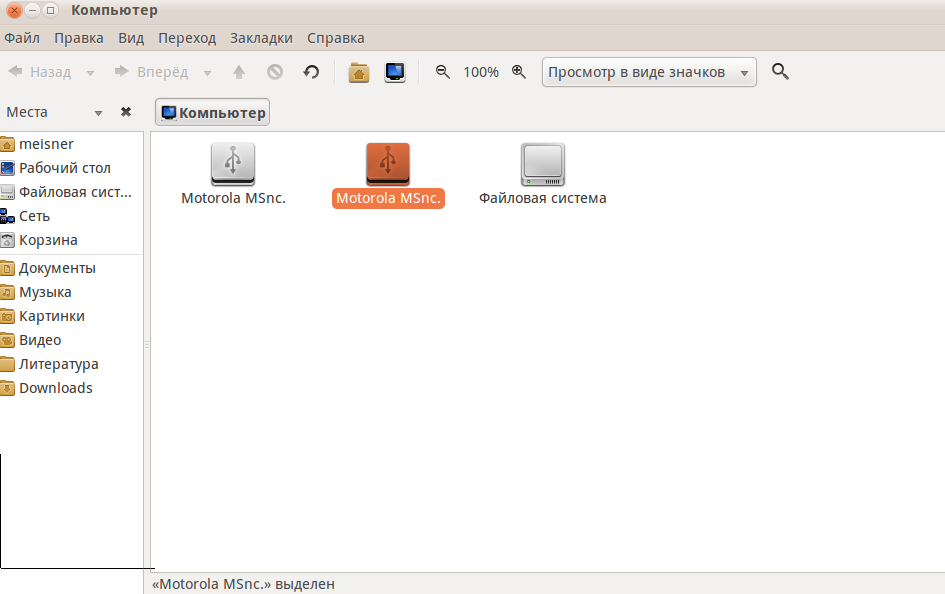Screen dimensions: 945x594
Task: Open the Forward history dropdown arrow
Action: click(207, 73)
